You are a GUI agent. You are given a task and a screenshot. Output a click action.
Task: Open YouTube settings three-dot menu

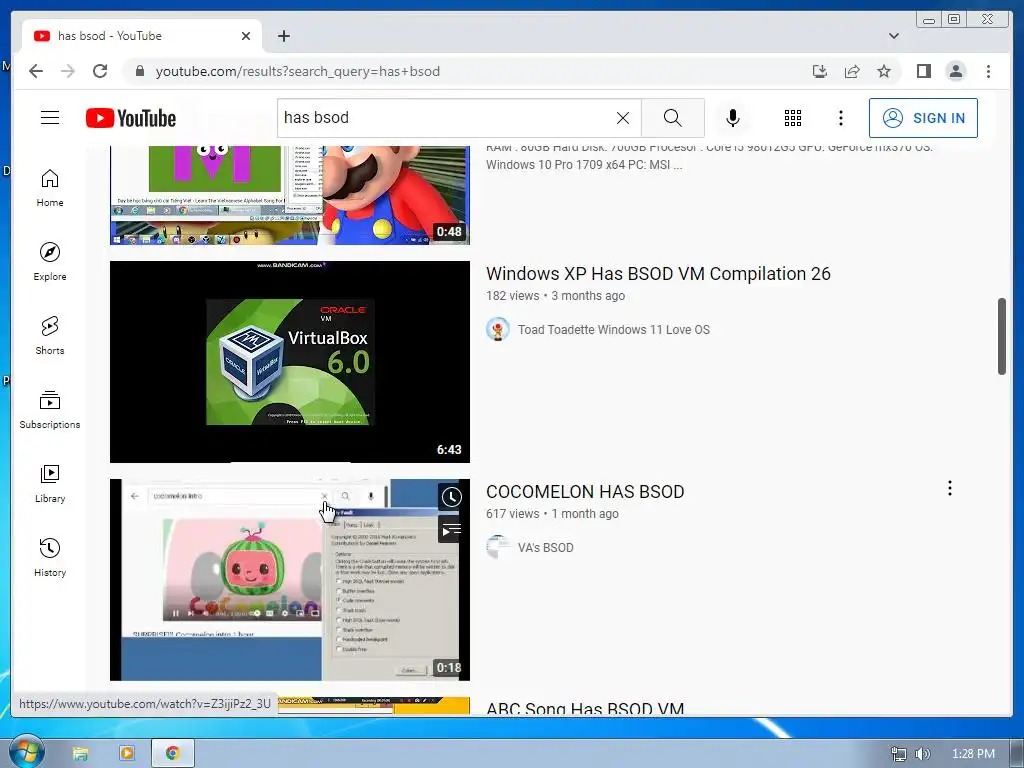click(840, 118)
